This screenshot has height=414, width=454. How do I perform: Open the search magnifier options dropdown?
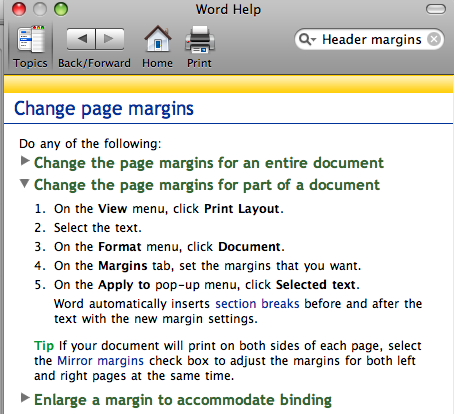click(307, 39)
